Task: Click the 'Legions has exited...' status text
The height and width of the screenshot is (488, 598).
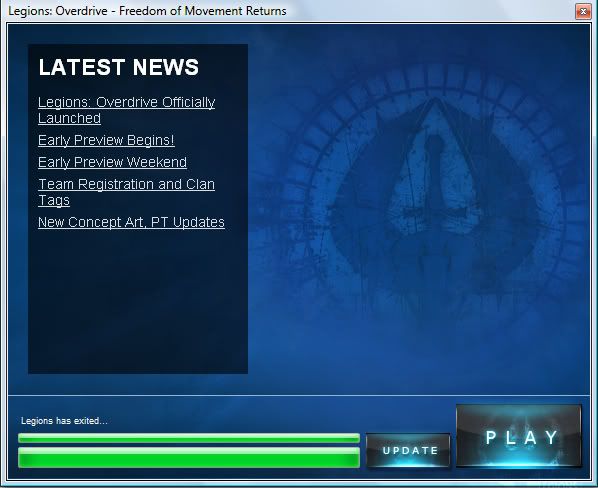Action: 64,421
